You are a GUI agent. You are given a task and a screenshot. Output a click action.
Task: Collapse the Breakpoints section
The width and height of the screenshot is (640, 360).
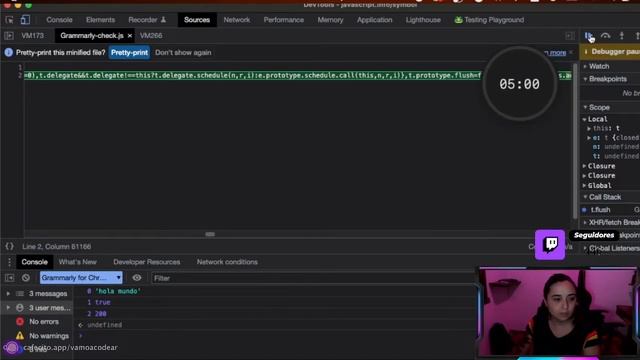(607, 79)
